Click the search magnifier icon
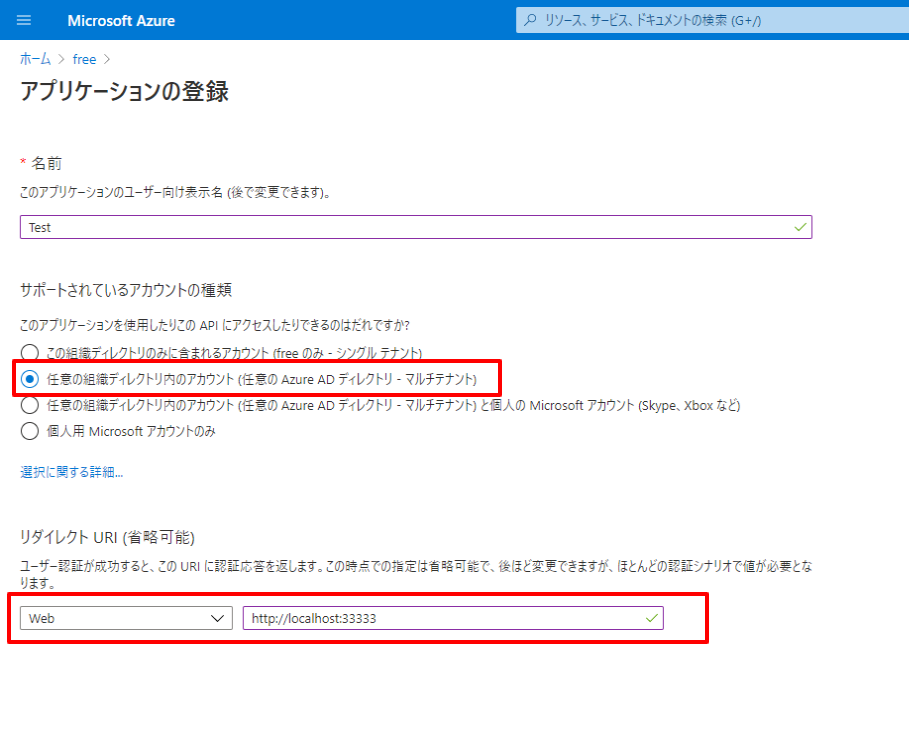909x748 pixels. tap(530, 20)
